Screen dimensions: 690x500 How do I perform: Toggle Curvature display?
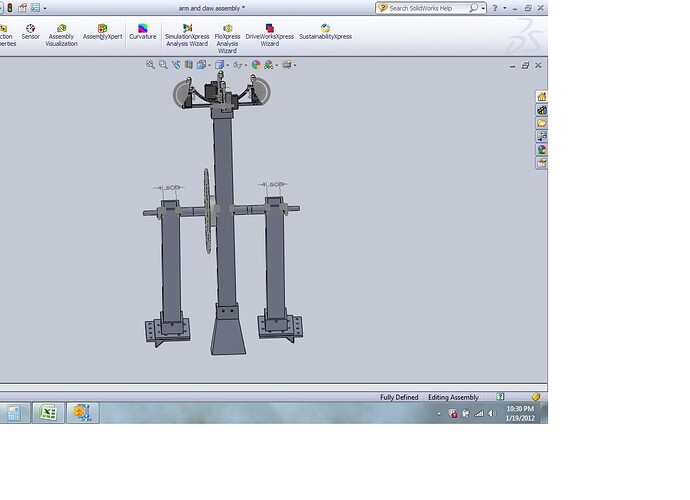pos(143,32)
